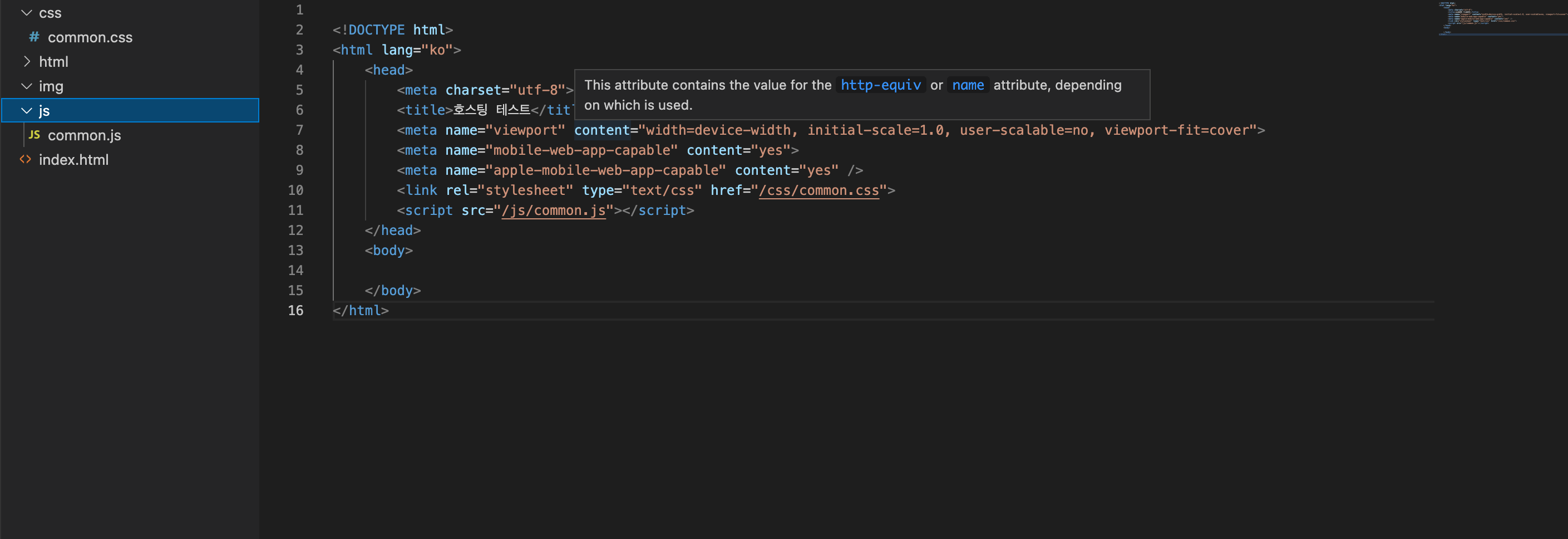Click the "viewport" name value
This screenshot has height=539, width=1568.
(x=525, y=130)
